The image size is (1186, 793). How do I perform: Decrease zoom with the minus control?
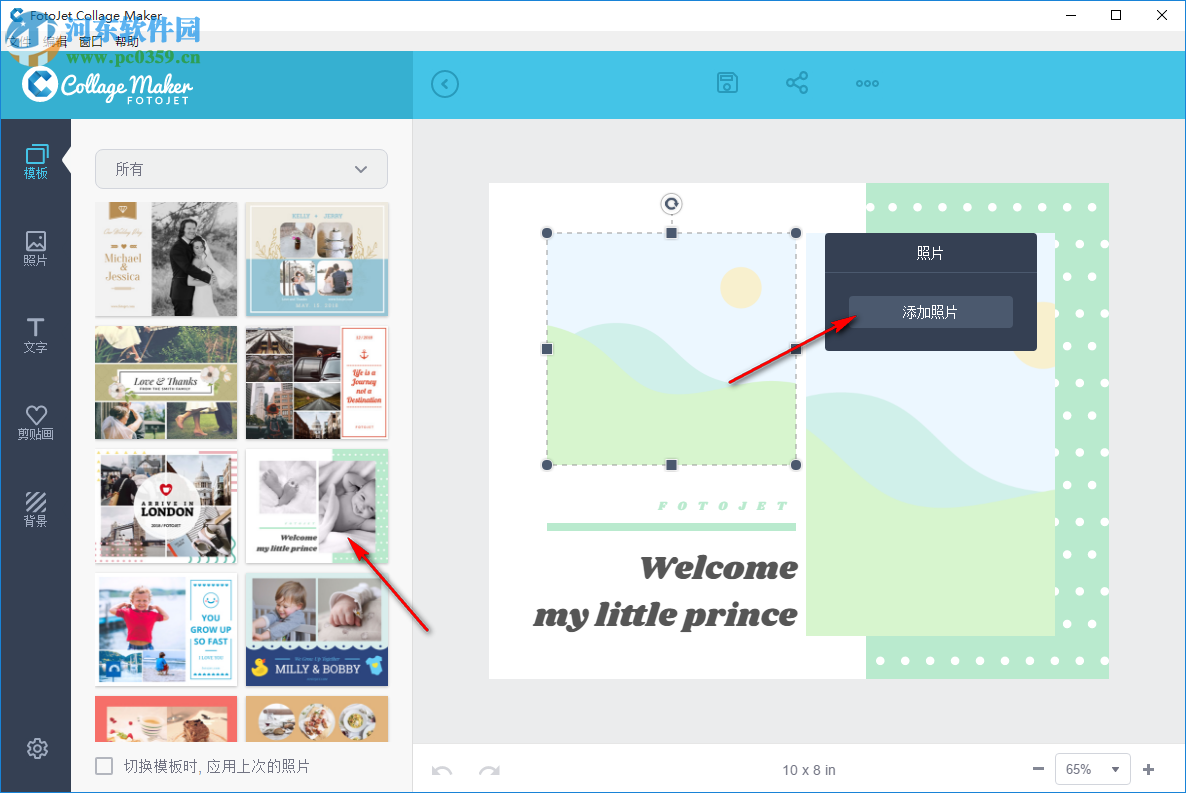click(1038, 769)
